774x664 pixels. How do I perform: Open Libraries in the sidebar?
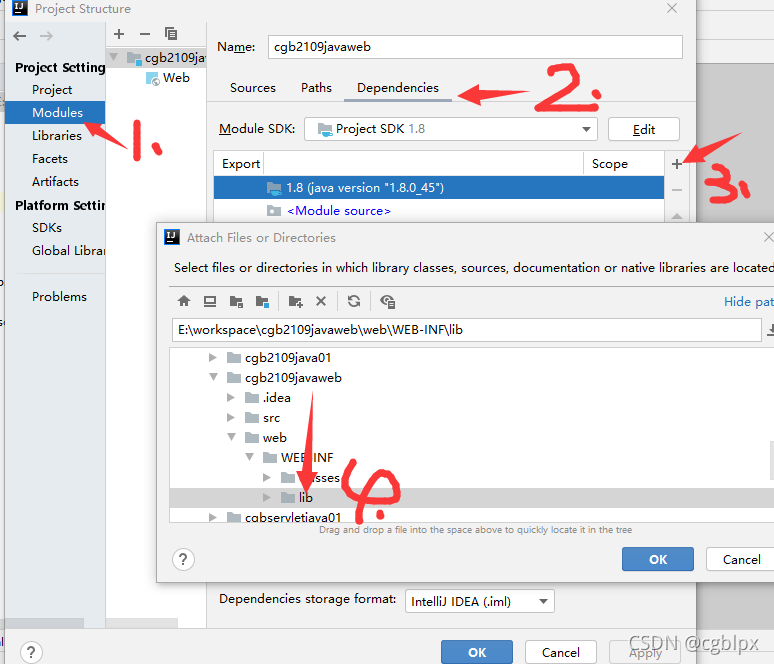tap(57, 136)
